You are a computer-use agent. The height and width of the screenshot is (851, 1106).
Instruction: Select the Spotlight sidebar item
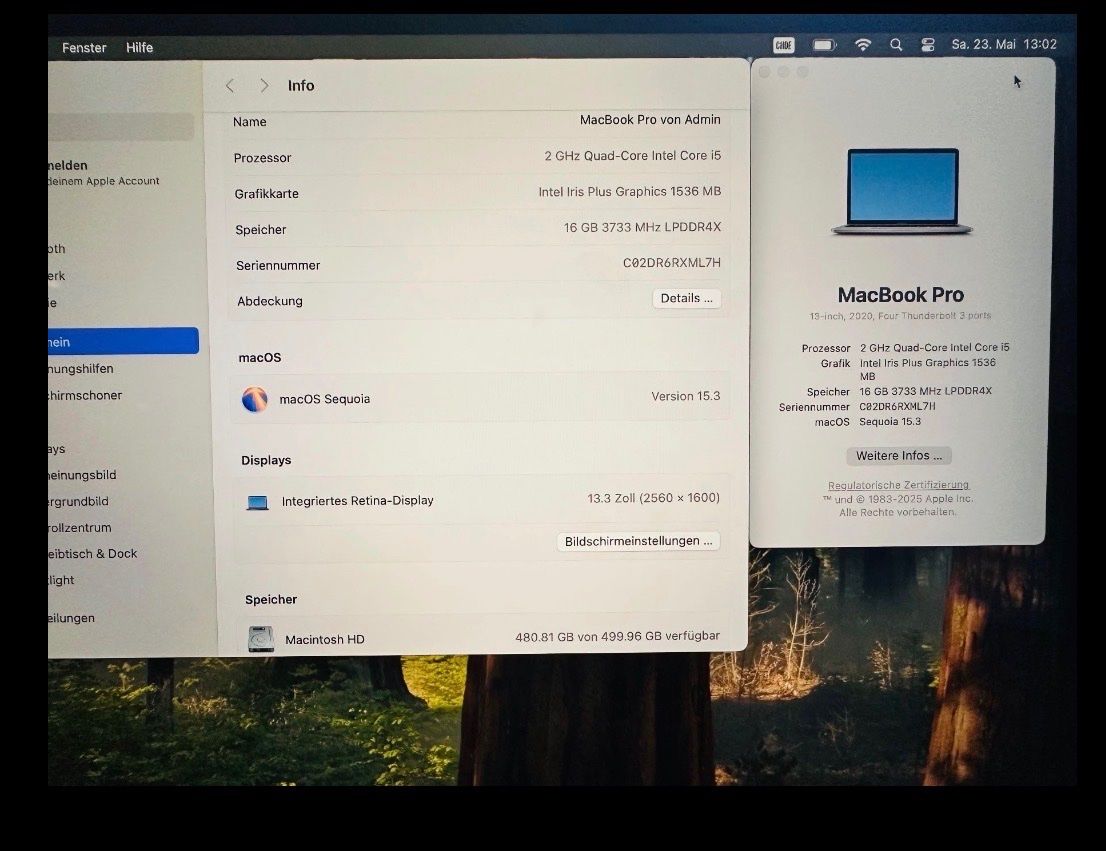(61, 579)
